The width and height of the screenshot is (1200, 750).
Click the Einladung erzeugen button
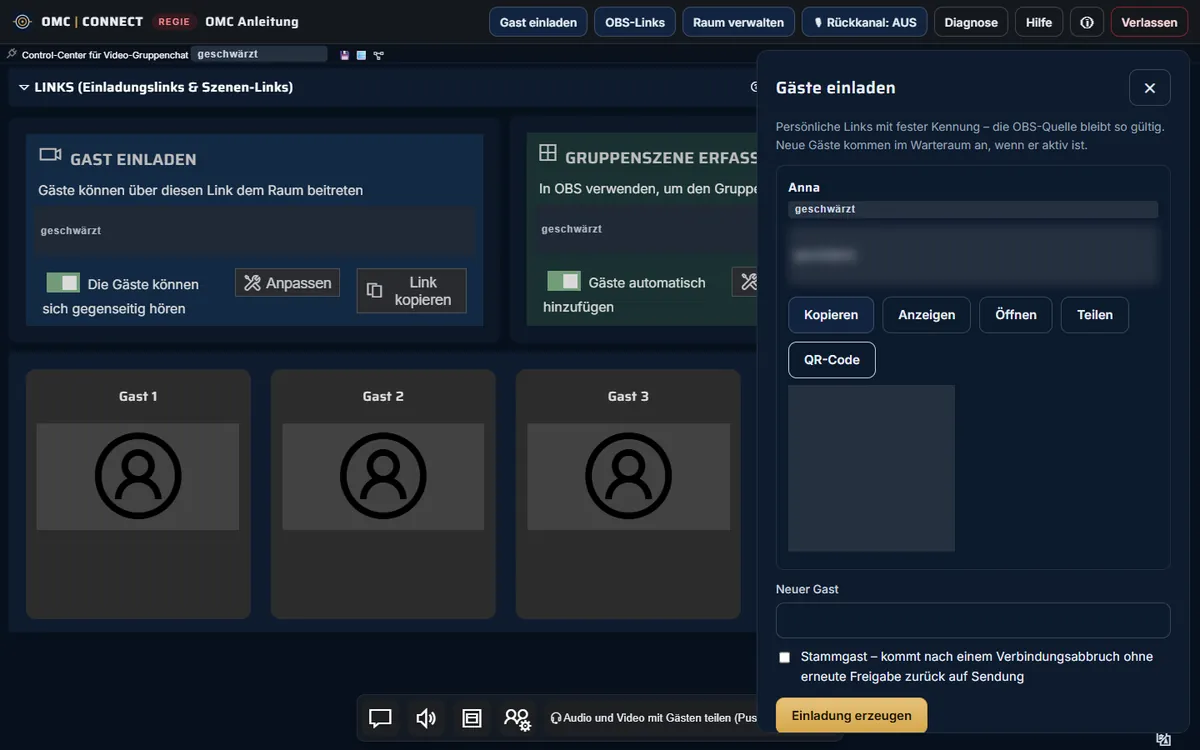(852, 716)
